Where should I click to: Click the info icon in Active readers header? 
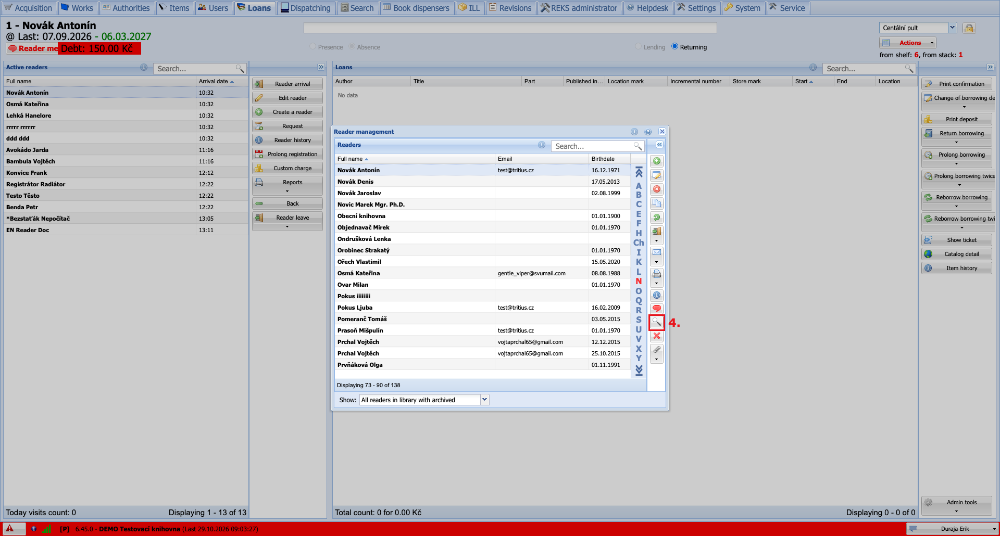coord(143,67)
